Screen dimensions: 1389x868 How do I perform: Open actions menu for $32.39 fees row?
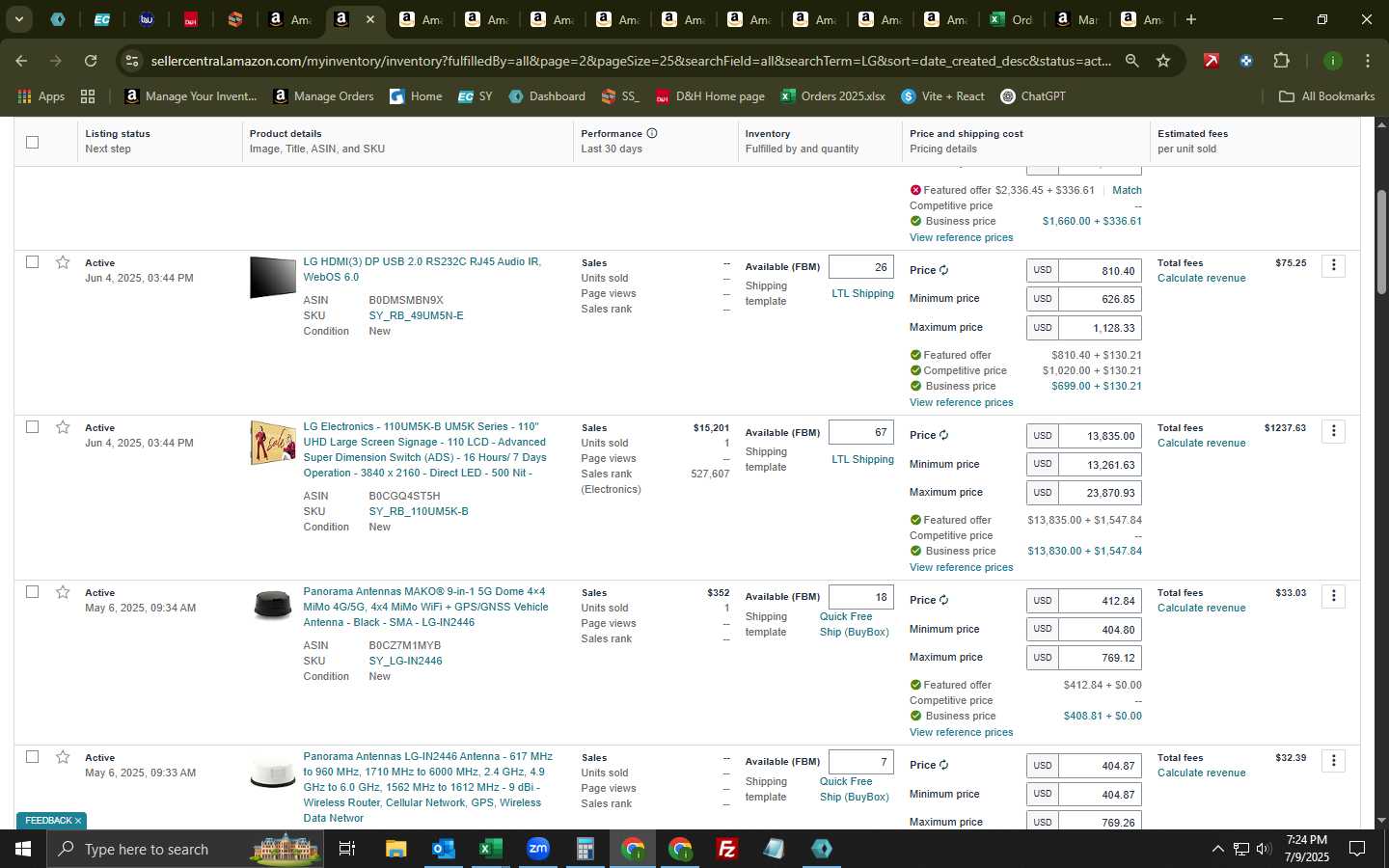pos(1334,760)
